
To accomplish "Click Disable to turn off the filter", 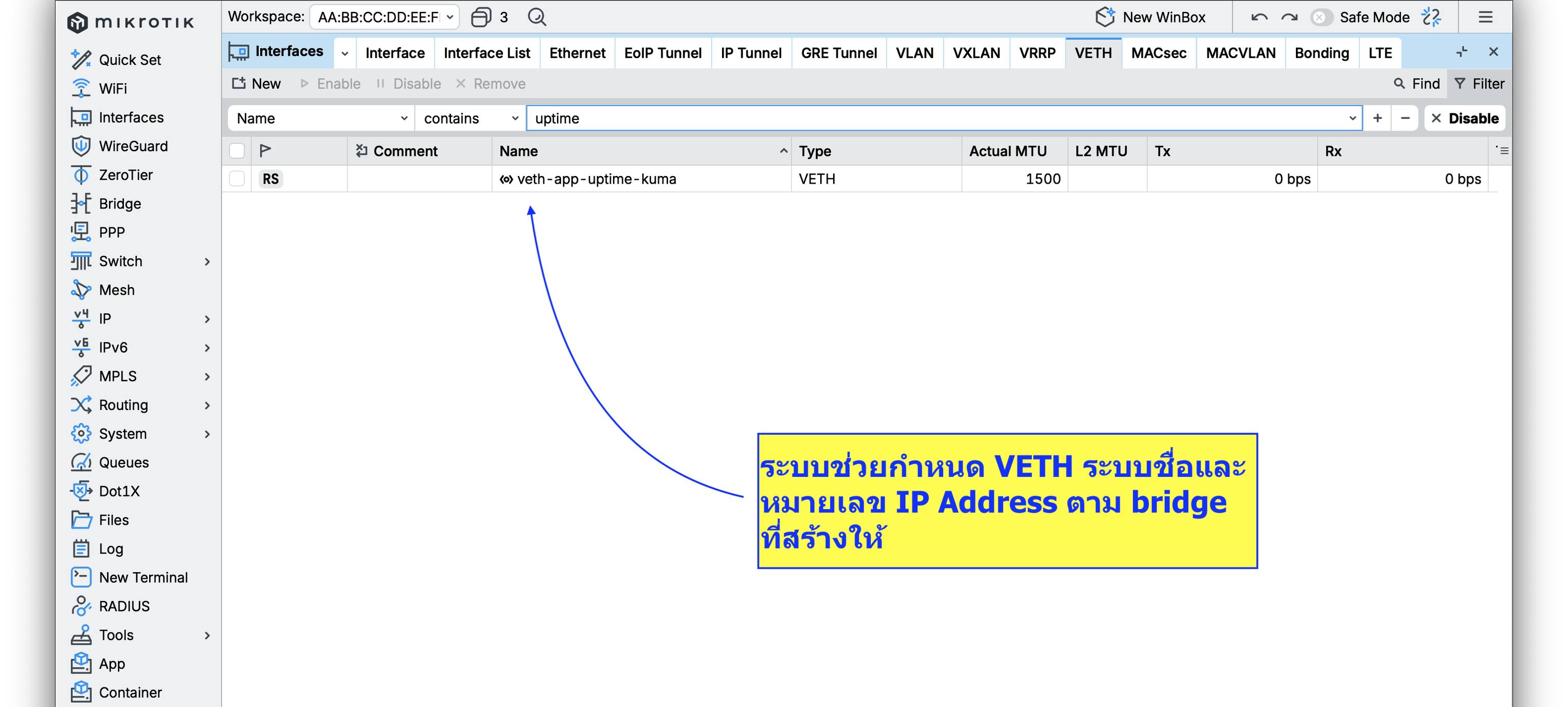I will tap(1465, 118).
